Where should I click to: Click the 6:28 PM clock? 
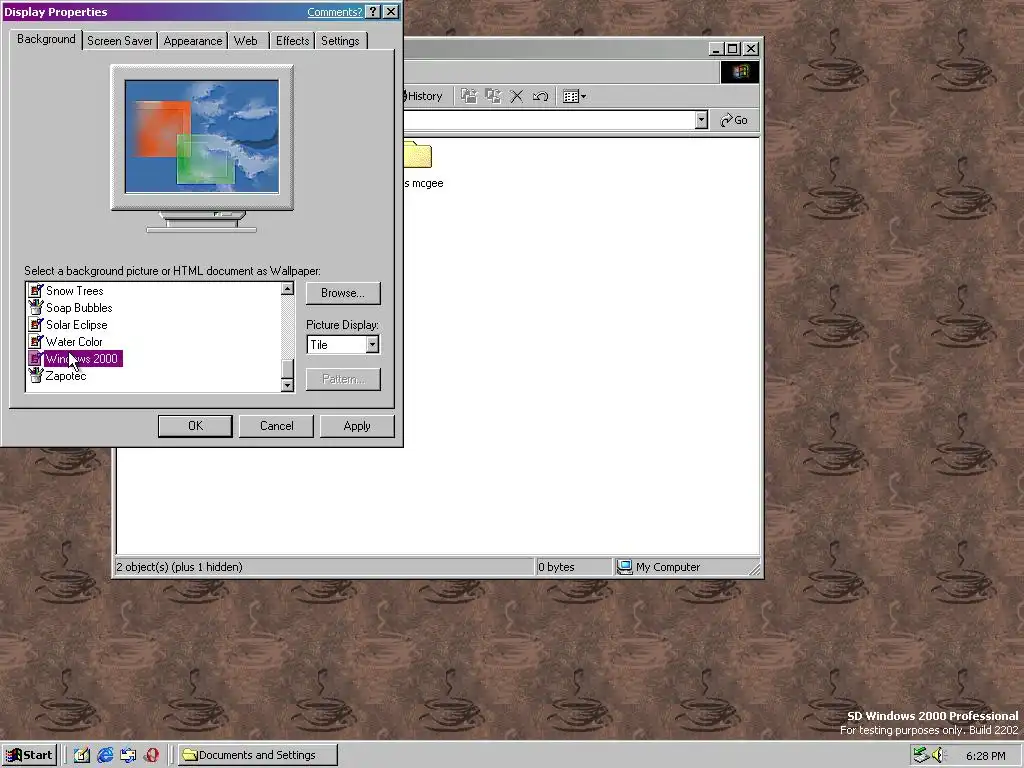[x=985, y=756]
